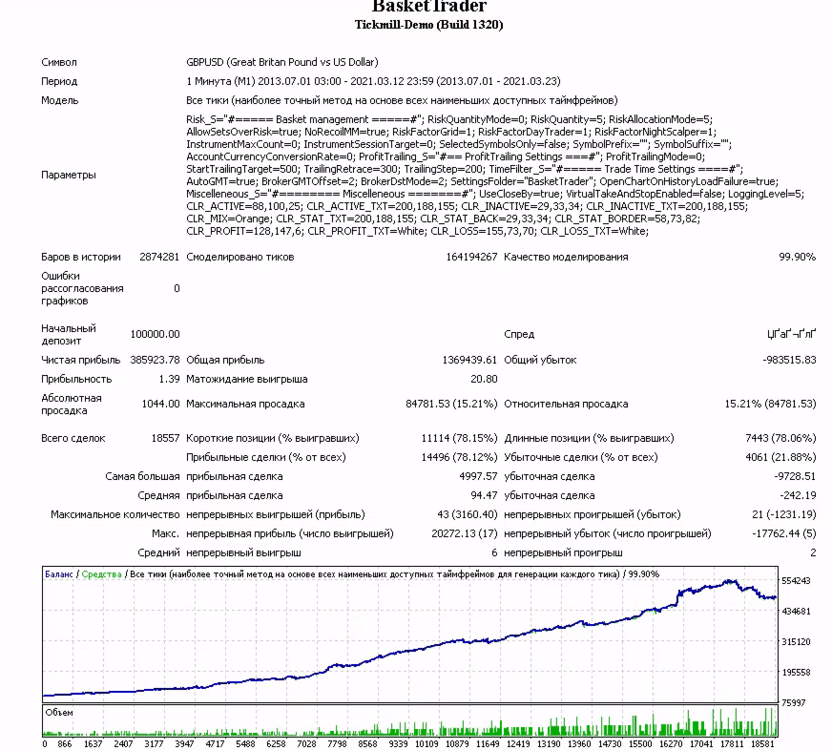Click the balance curve peak near 554243

click(x=730, y=582)
